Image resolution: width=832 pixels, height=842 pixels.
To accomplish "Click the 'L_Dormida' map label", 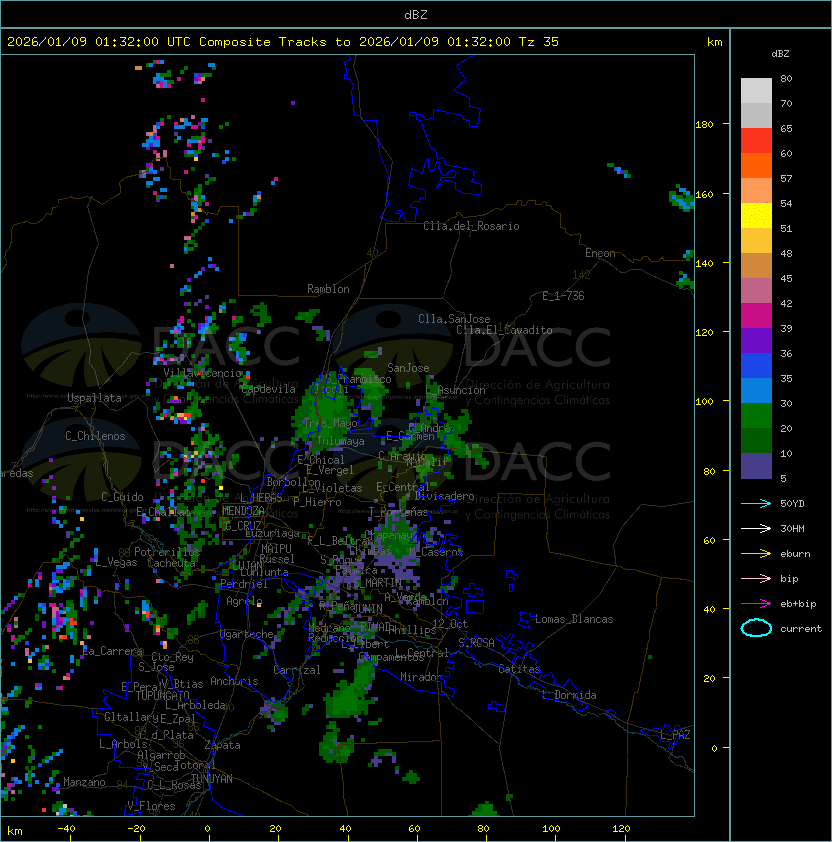I will 569,695.
